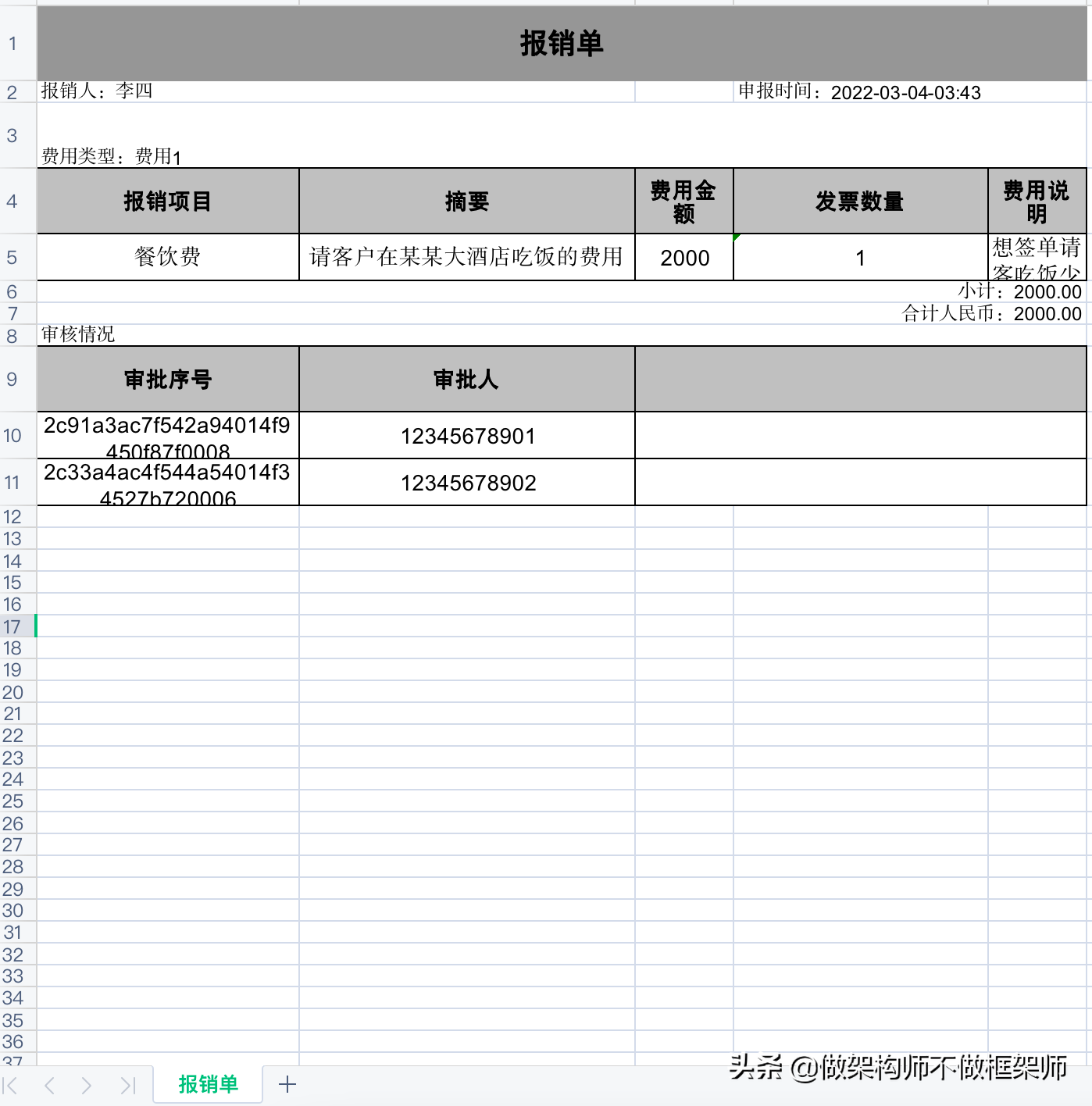Select invoice count cell showing 1
Screen dimensions: 1092x1106
point(861,257)
